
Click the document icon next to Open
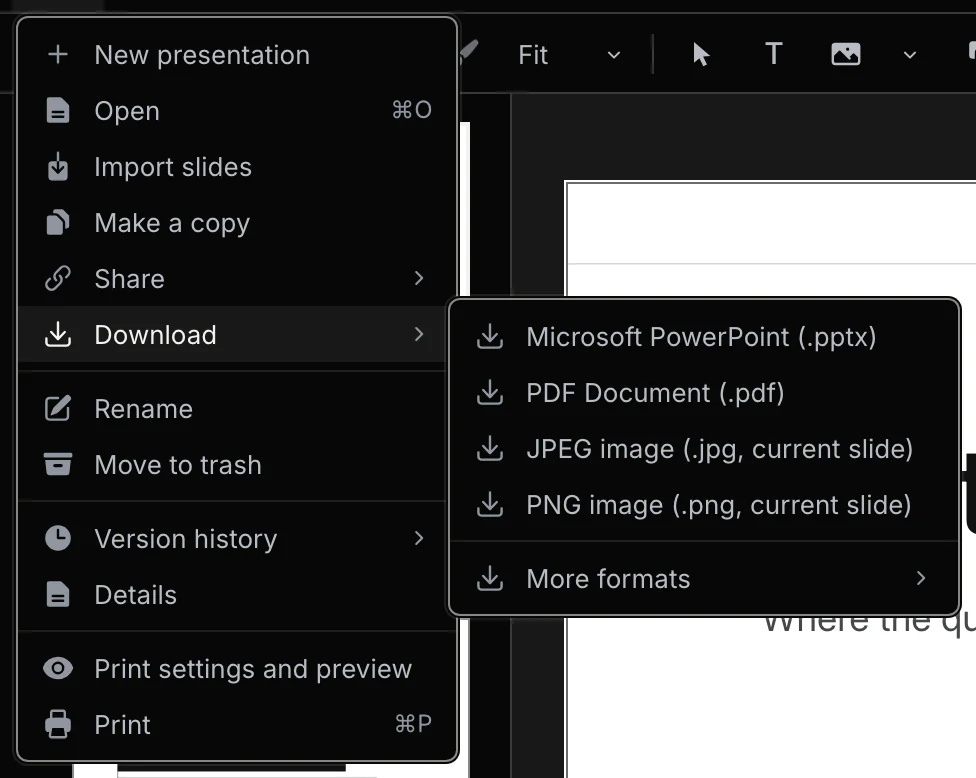click(58, 111)
